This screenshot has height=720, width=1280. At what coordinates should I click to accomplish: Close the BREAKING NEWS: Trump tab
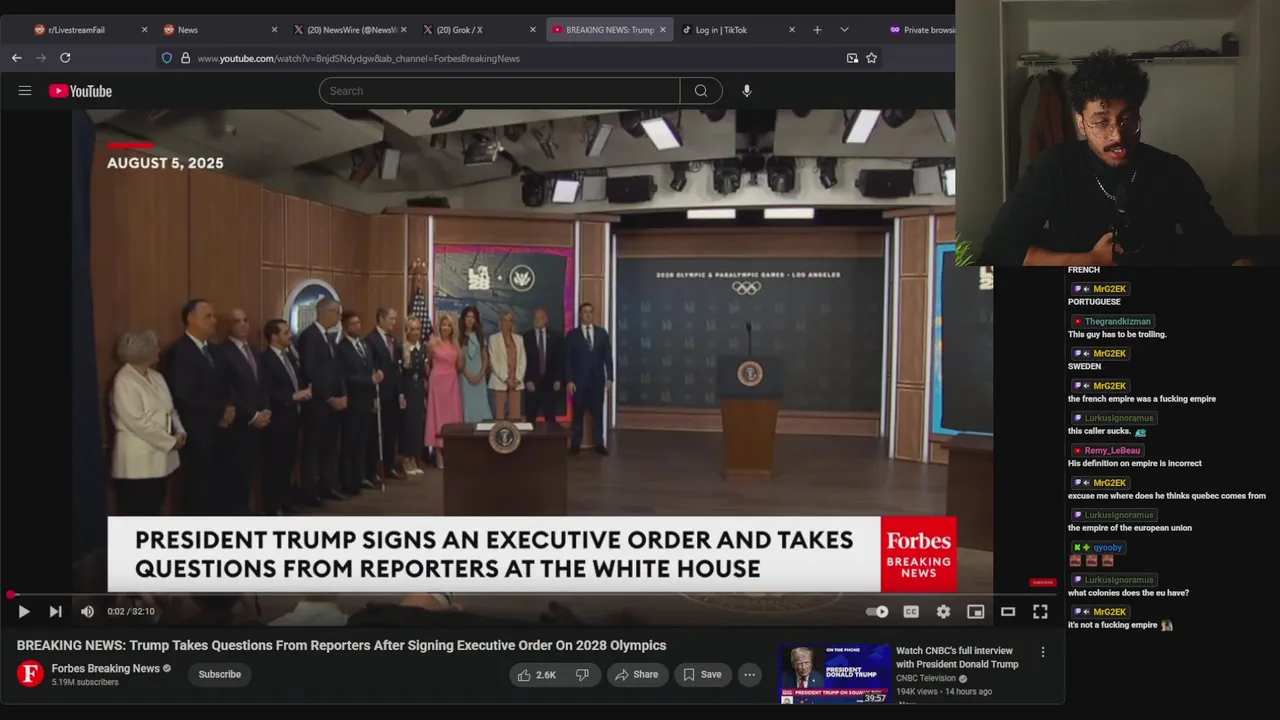coord(662,30)
